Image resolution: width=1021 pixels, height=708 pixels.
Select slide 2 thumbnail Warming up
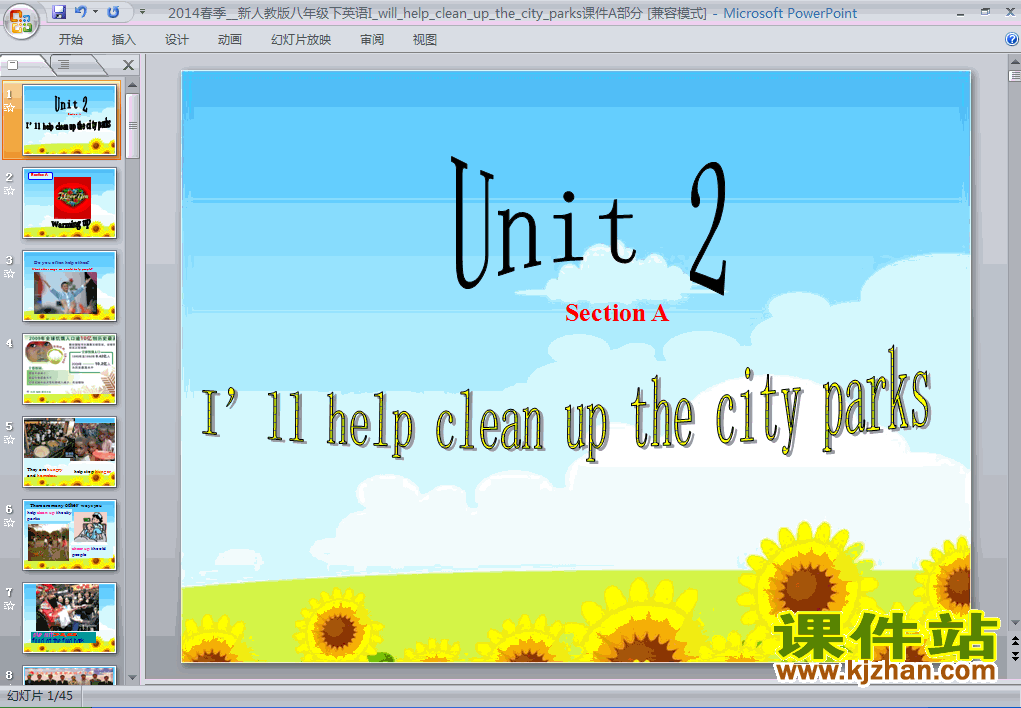pyautogui.click(x=70, y=203)
